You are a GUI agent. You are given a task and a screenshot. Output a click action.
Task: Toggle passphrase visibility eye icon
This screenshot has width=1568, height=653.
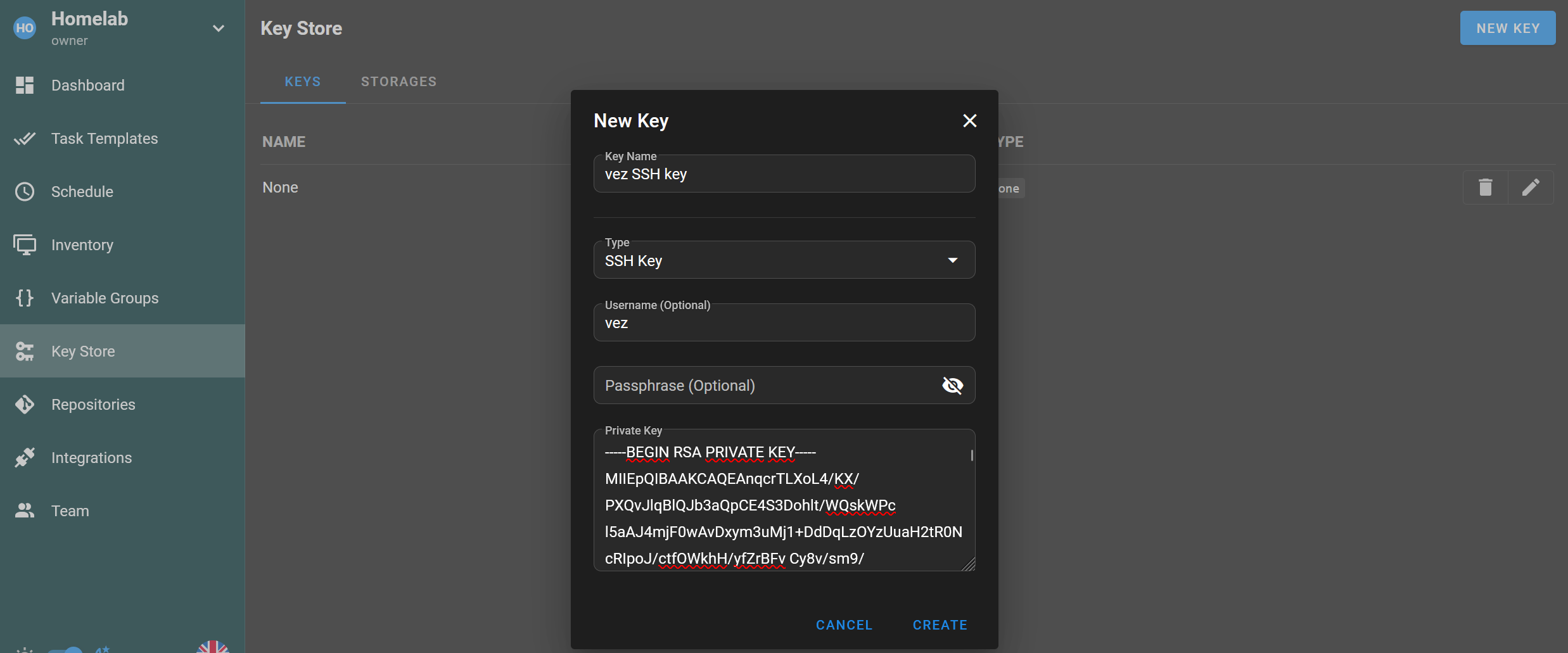coord(952,385)
